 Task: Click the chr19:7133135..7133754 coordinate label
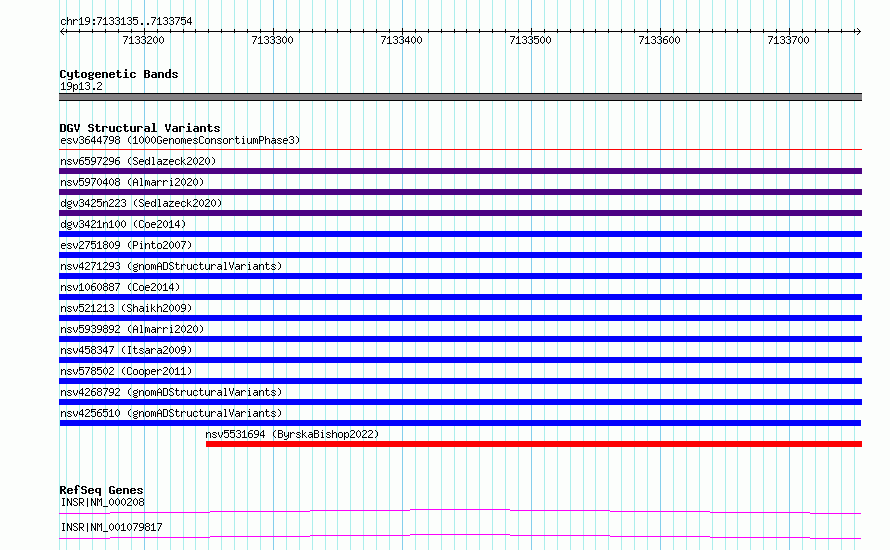click(x=126, y=21)
